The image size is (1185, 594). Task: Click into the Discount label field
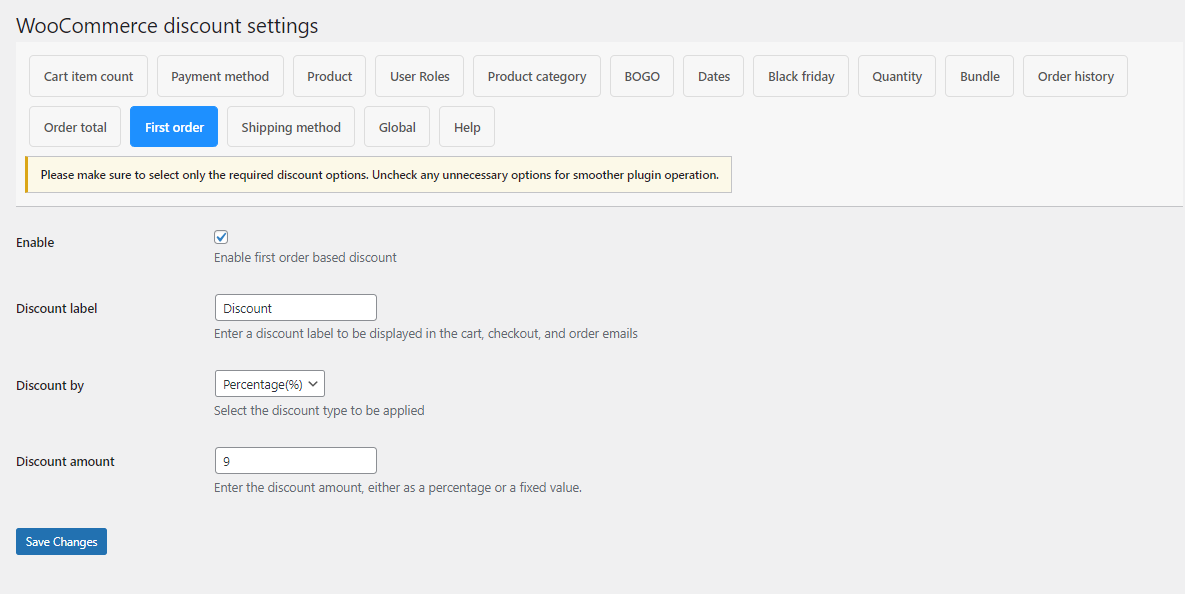[x=295, y=307]
